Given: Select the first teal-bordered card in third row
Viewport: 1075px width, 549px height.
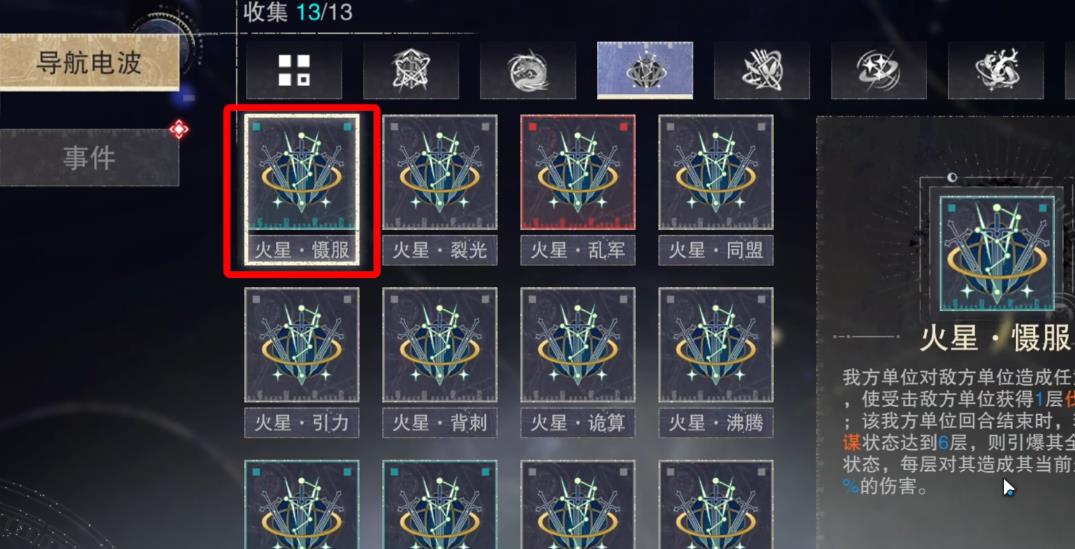Looking at the screenshot, I should (x=302, y=504).
